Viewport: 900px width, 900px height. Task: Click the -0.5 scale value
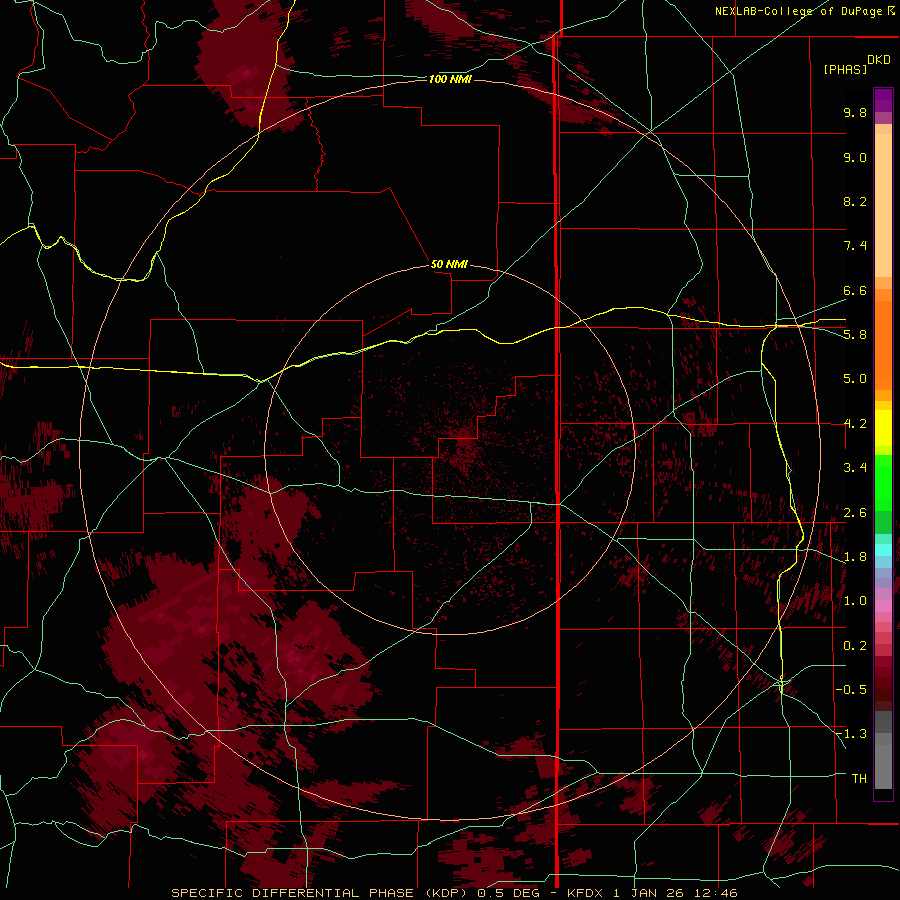(x=851, y=690)
